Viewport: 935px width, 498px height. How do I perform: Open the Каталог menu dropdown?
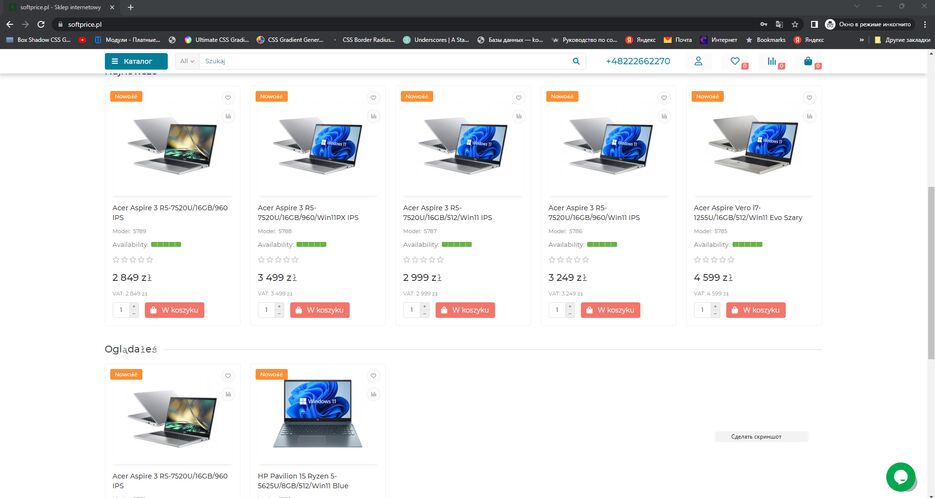click(136, 61)
